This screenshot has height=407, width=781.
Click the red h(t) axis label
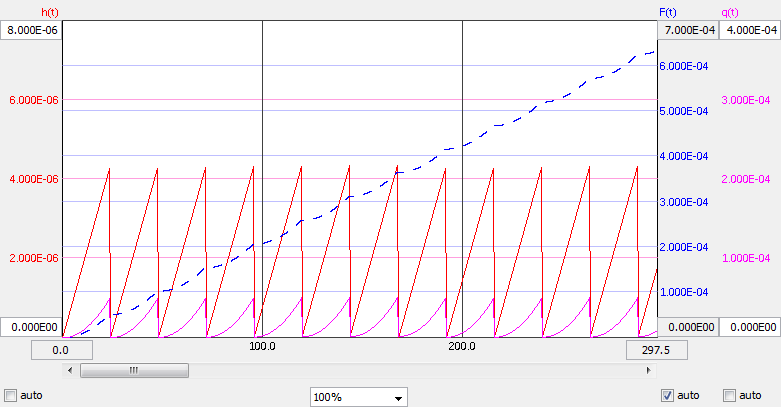coord(49,12)
